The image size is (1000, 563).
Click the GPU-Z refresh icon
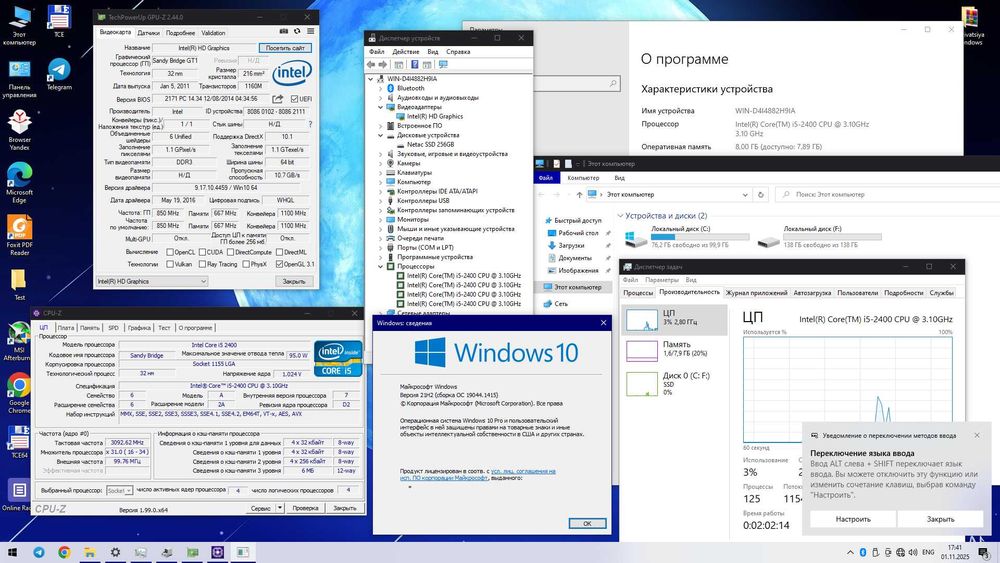pos(297,31)
